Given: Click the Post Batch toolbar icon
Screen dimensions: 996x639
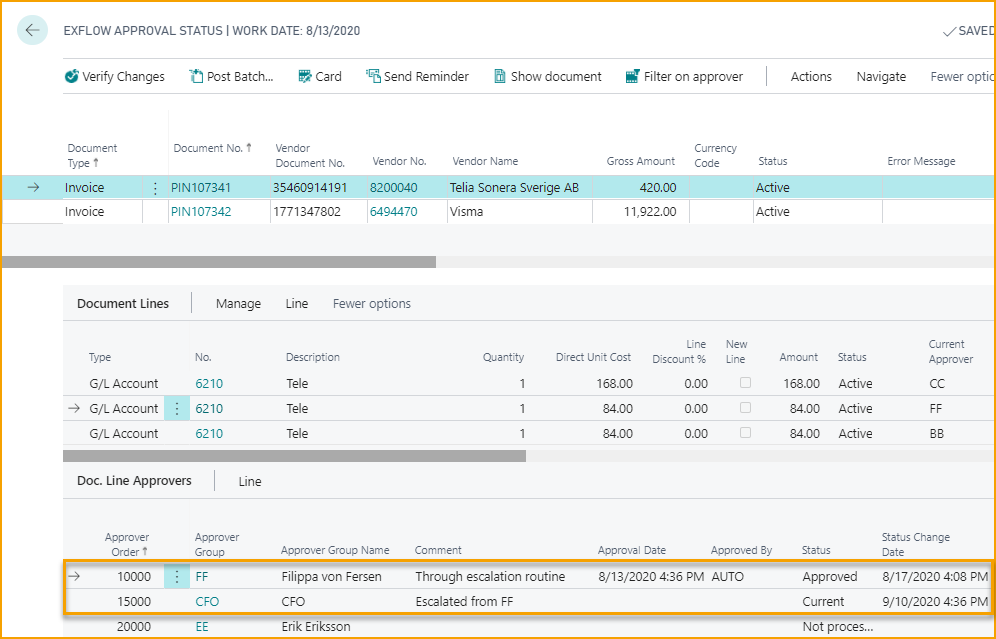Looking at the screenshot, I should [196, 77].
